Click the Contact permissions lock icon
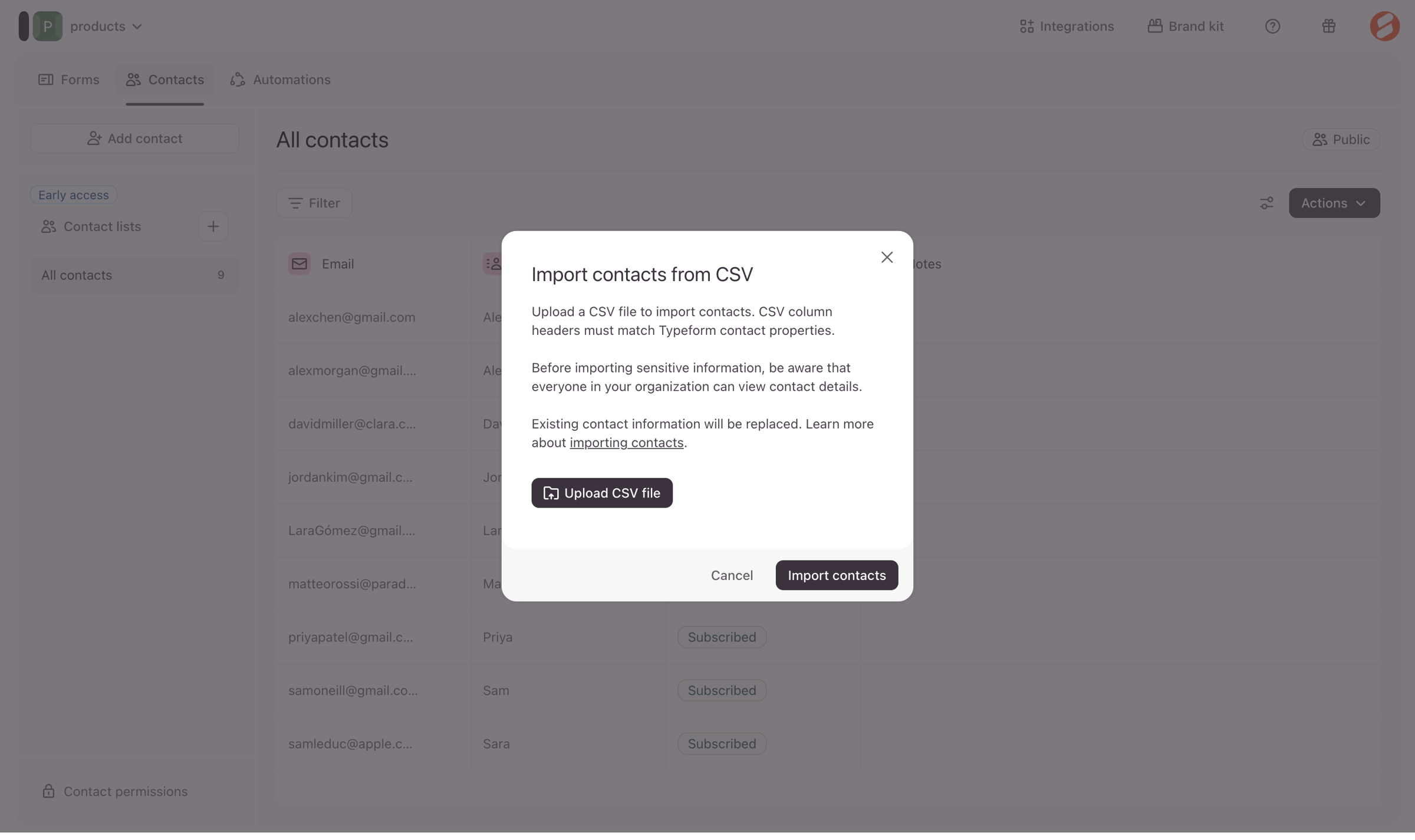The image size is (1415, 840). pyautogui.click(x=48, y=791)
